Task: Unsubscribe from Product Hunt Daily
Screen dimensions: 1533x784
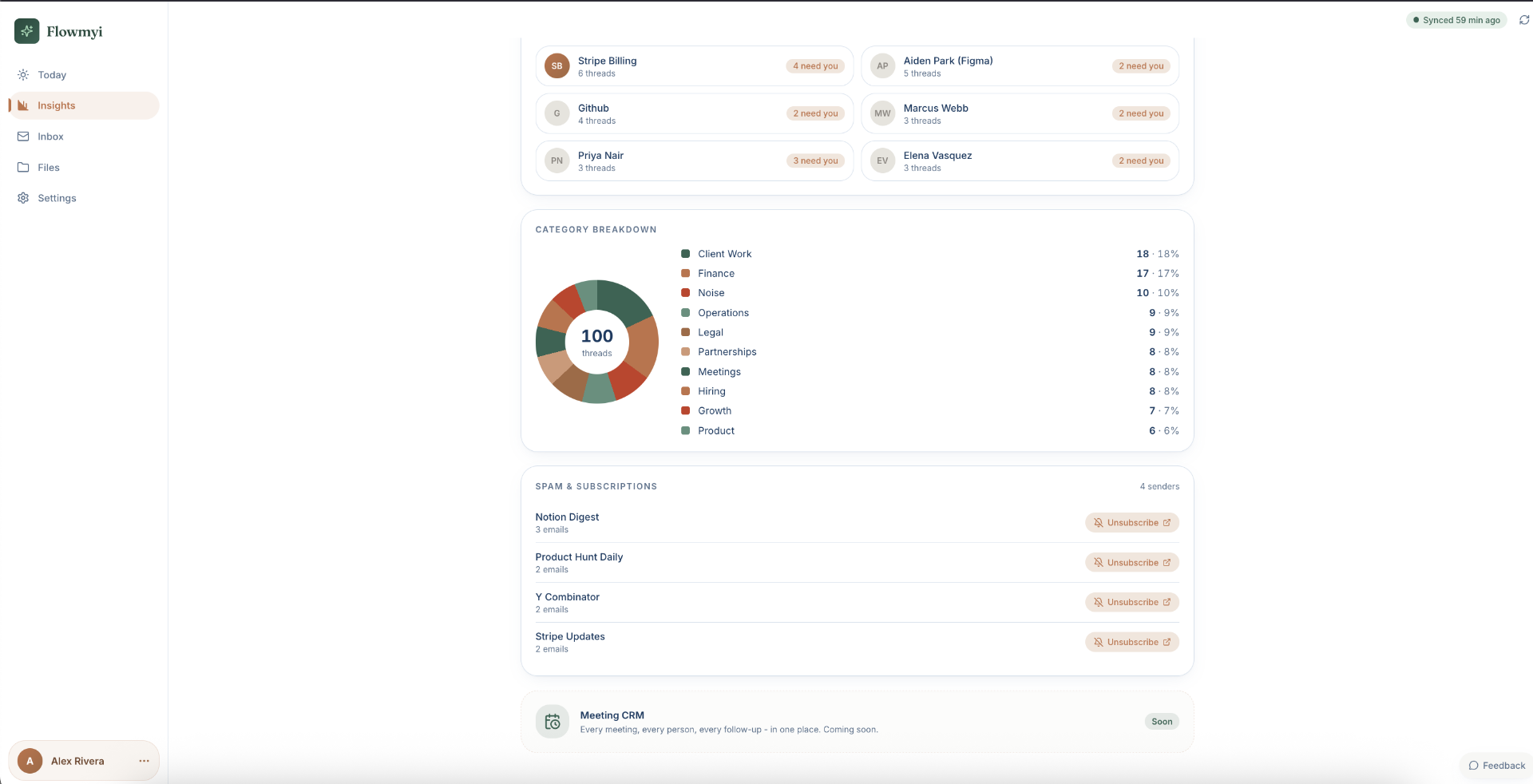Action: (1131, 563)
